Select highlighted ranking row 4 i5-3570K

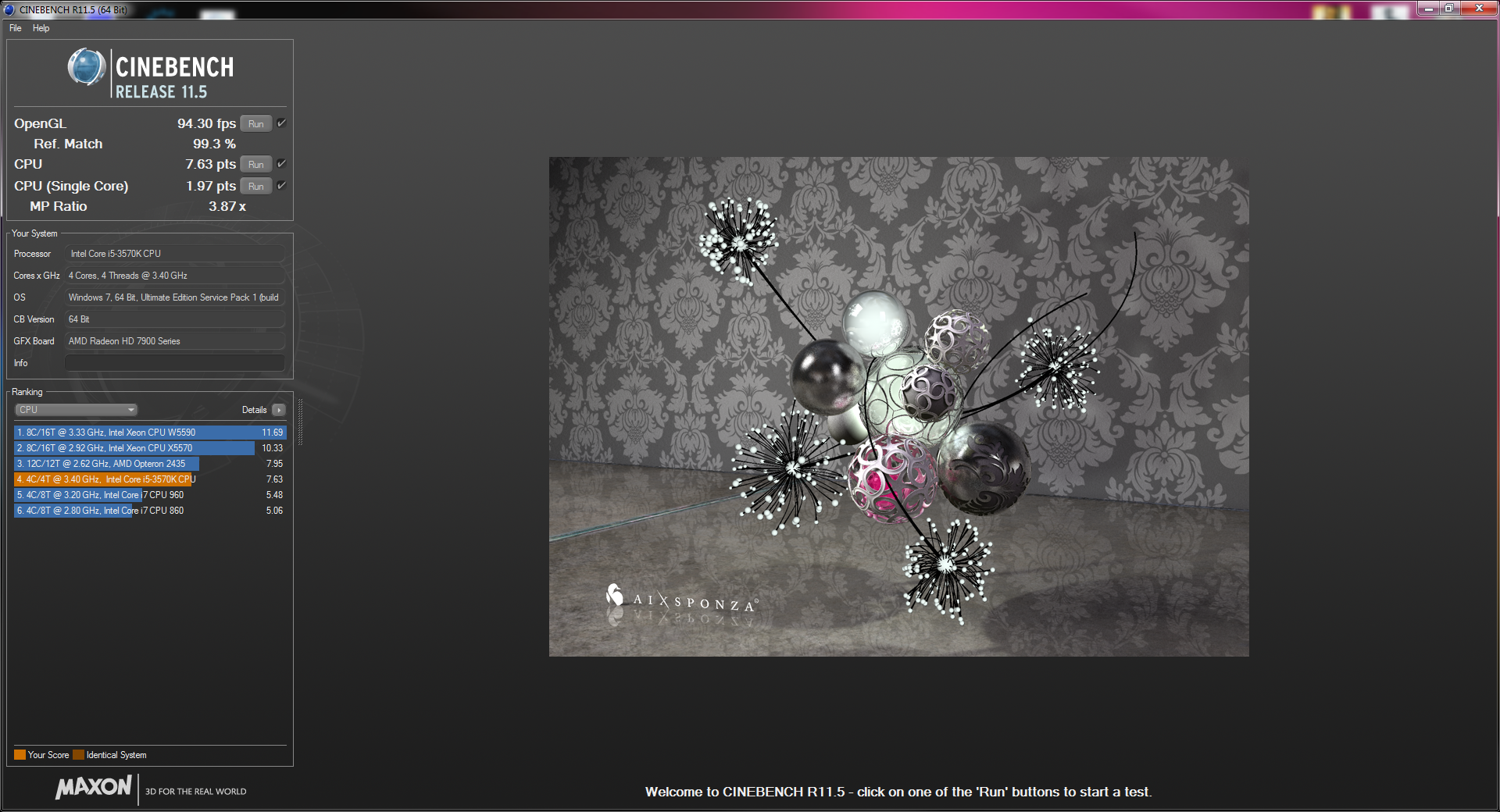[150, 479]
